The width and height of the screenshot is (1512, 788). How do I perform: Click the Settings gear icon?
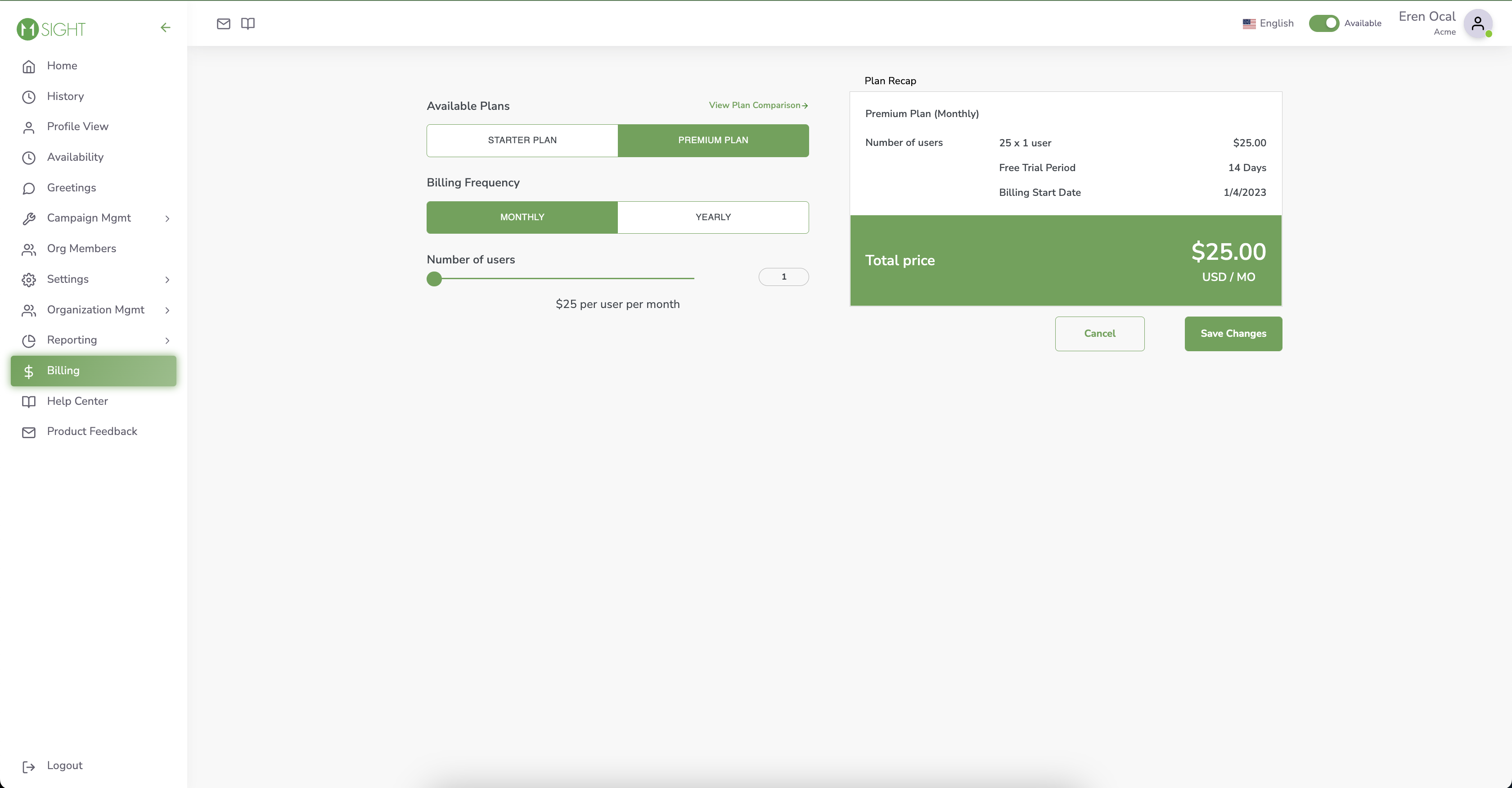(x=29, y=280)
